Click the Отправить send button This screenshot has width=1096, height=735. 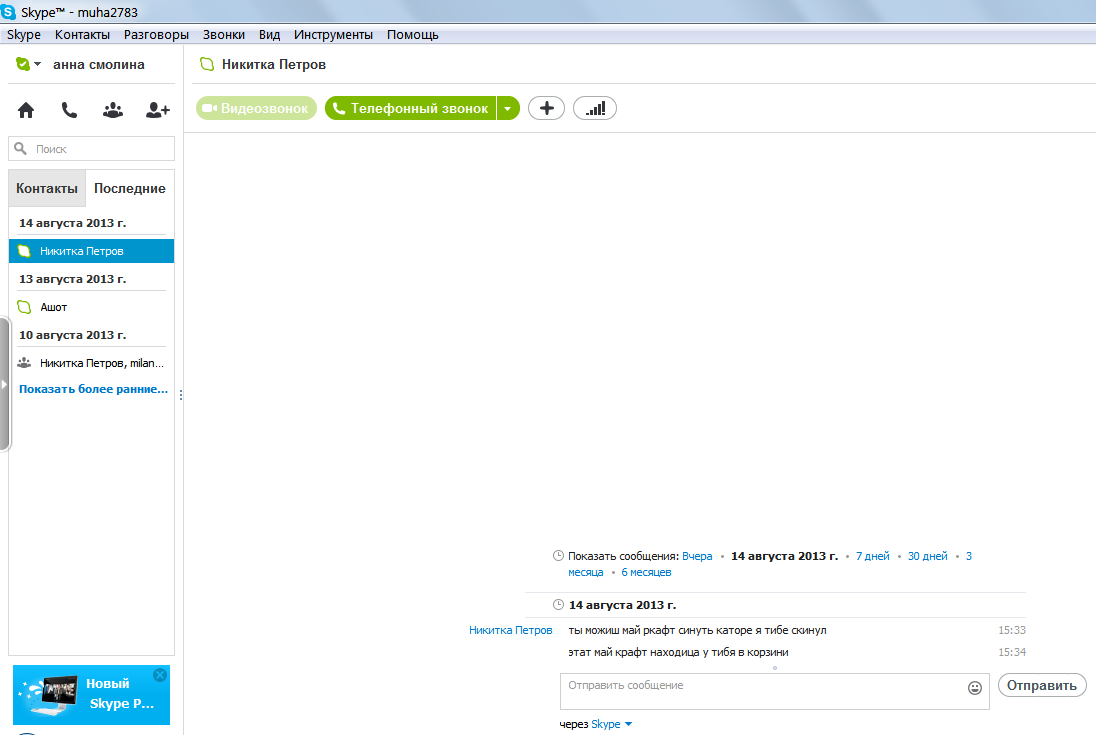[1041, 685]
